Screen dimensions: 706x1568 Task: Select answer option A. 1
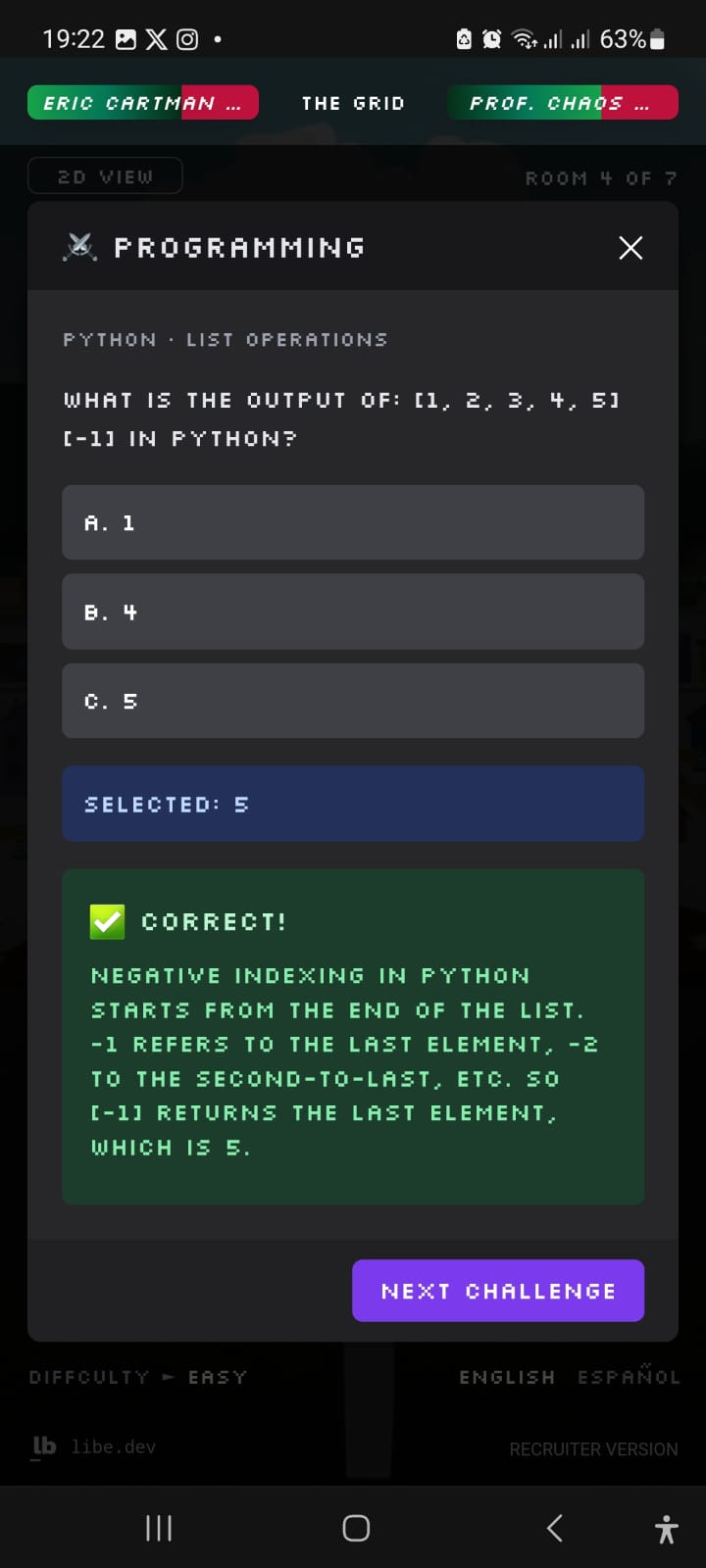[353, 522]
